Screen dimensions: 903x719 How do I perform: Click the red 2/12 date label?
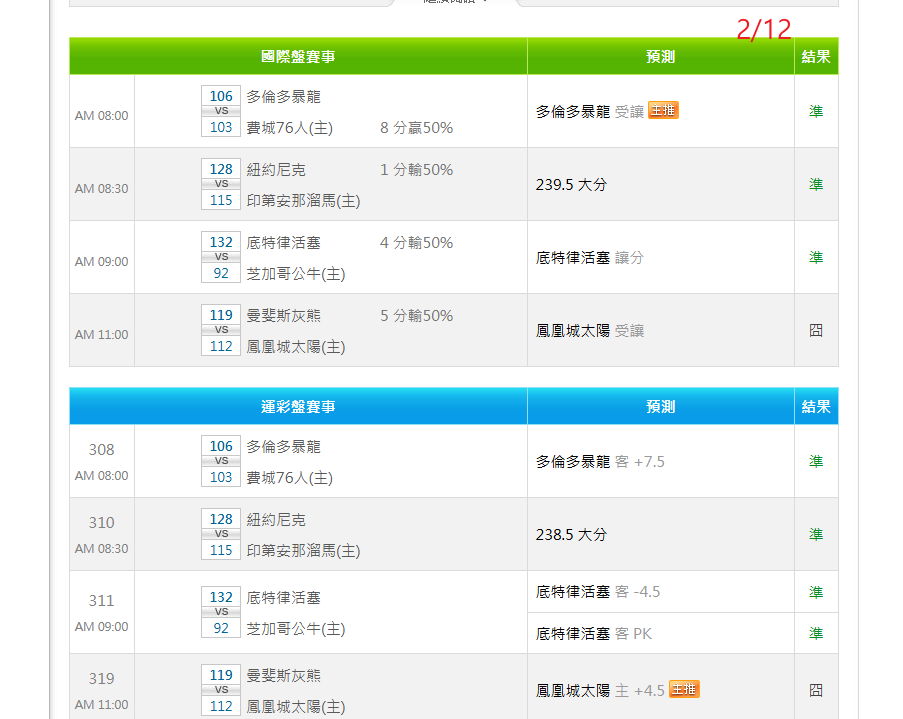tap(763, 31)
